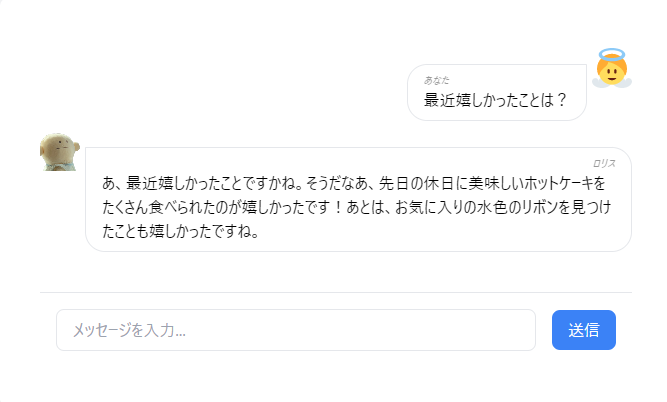The image size is (667, 402).
Task: Click the あなた sender name label
Action: point(437,79)
